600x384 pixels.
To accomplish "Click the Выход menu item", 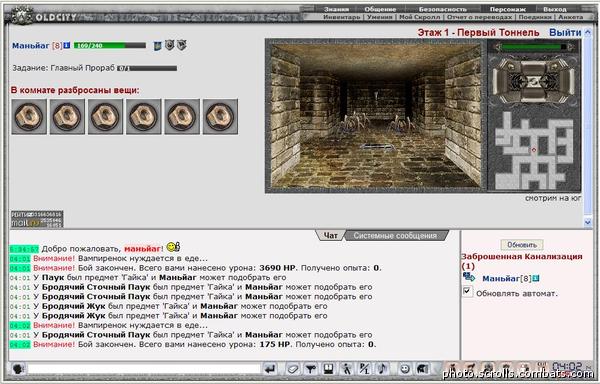I will [554, 9].
